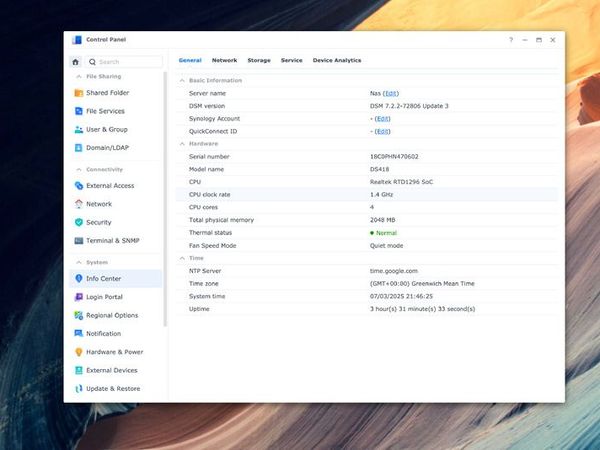600x450 pixels.
Task: Click the magnifier icon in the search box
Action: (92, 62)
